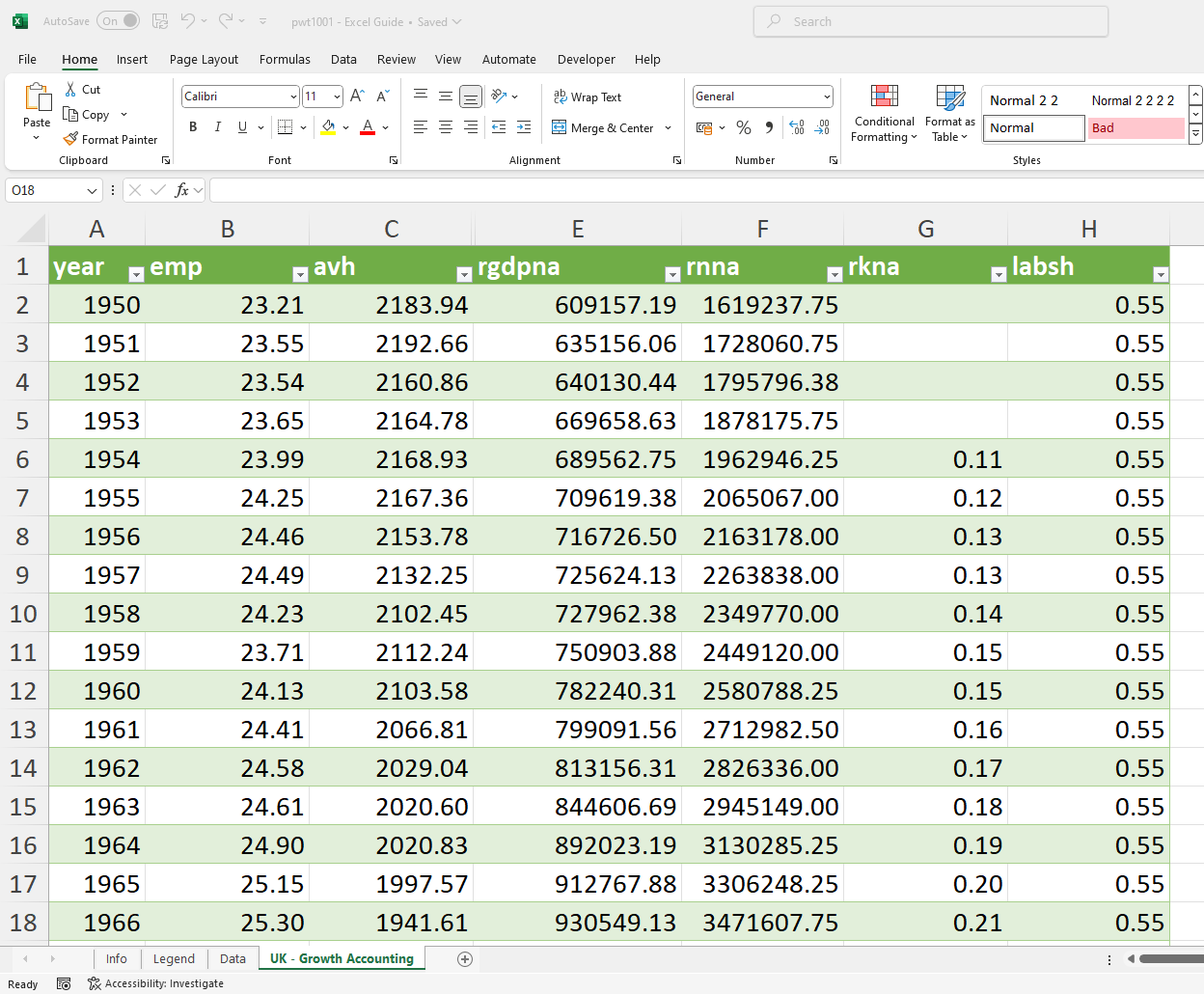
Task: Click the Percent Style icon
Action: click(x=744, y=127)
